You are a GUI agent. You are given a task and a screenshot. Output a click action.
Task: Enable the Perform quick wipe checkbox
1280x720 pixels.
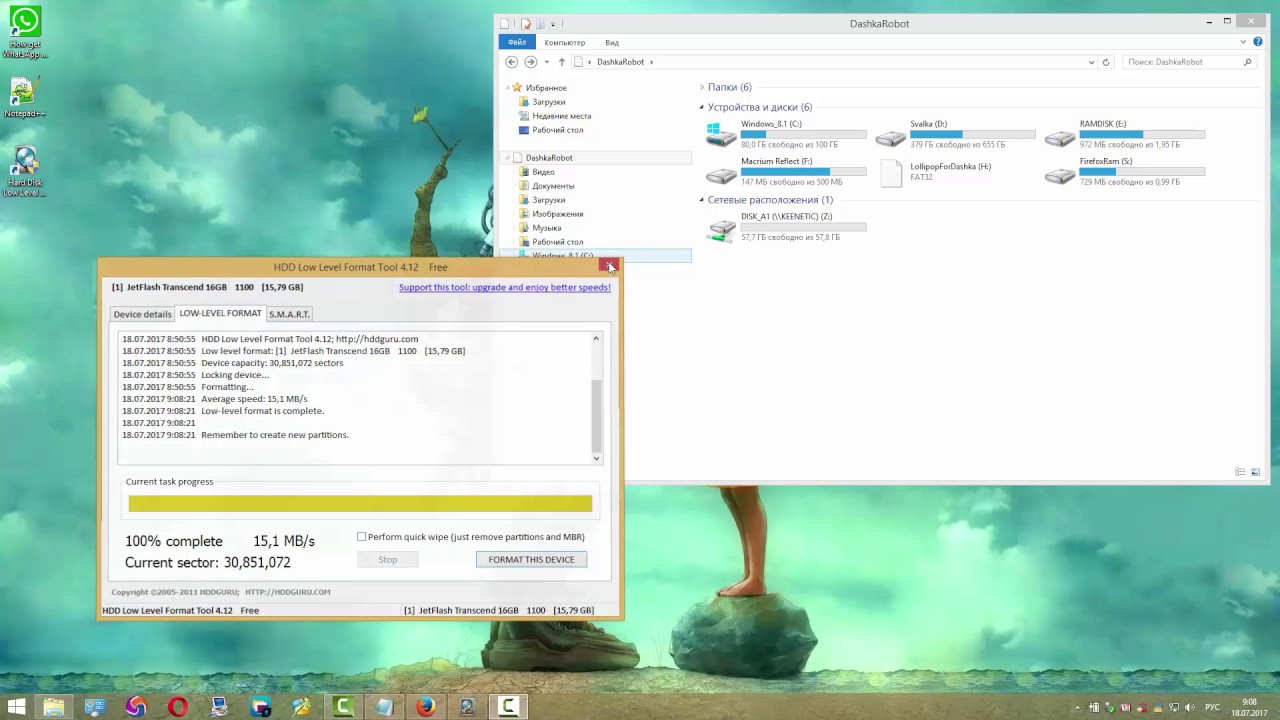[x=362, y=537]
